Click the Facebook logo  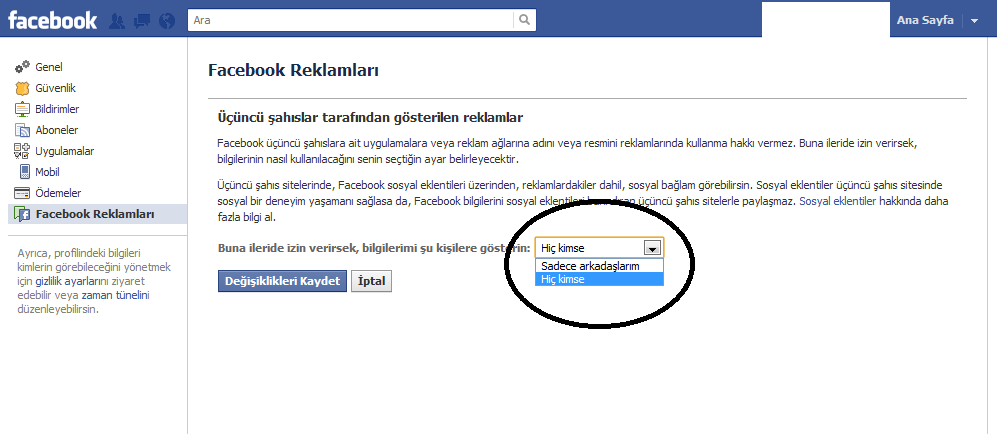[x=52, y=20]
